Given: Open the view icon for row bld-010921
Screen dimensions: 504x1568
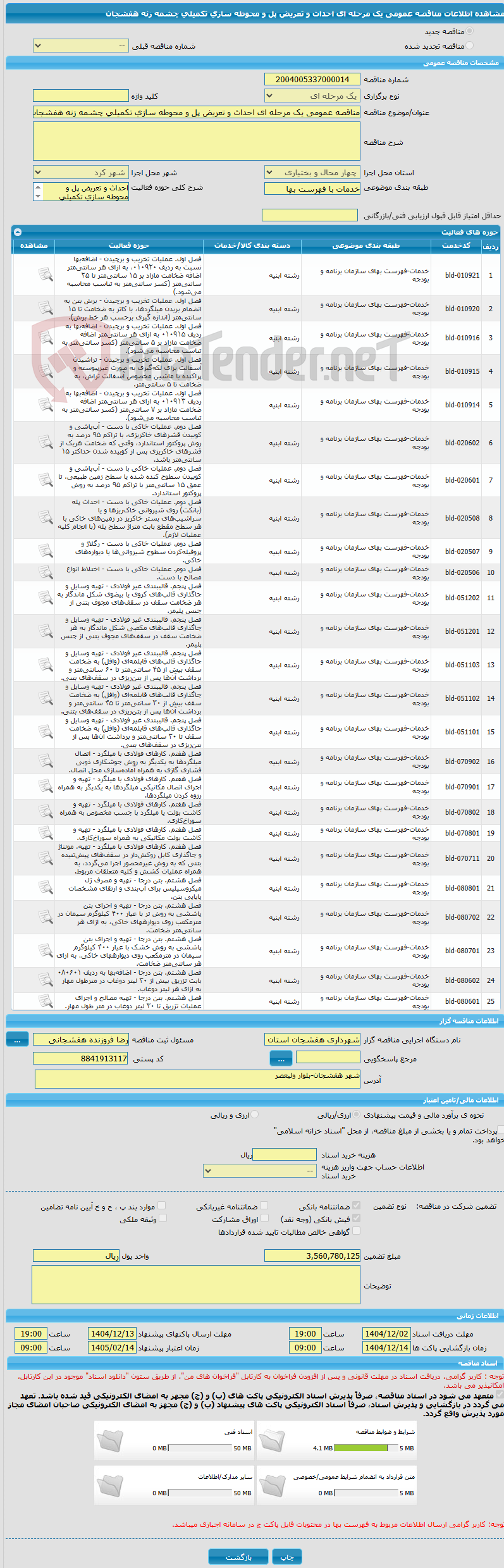Looking at the screenshot, I should [46, 275].
